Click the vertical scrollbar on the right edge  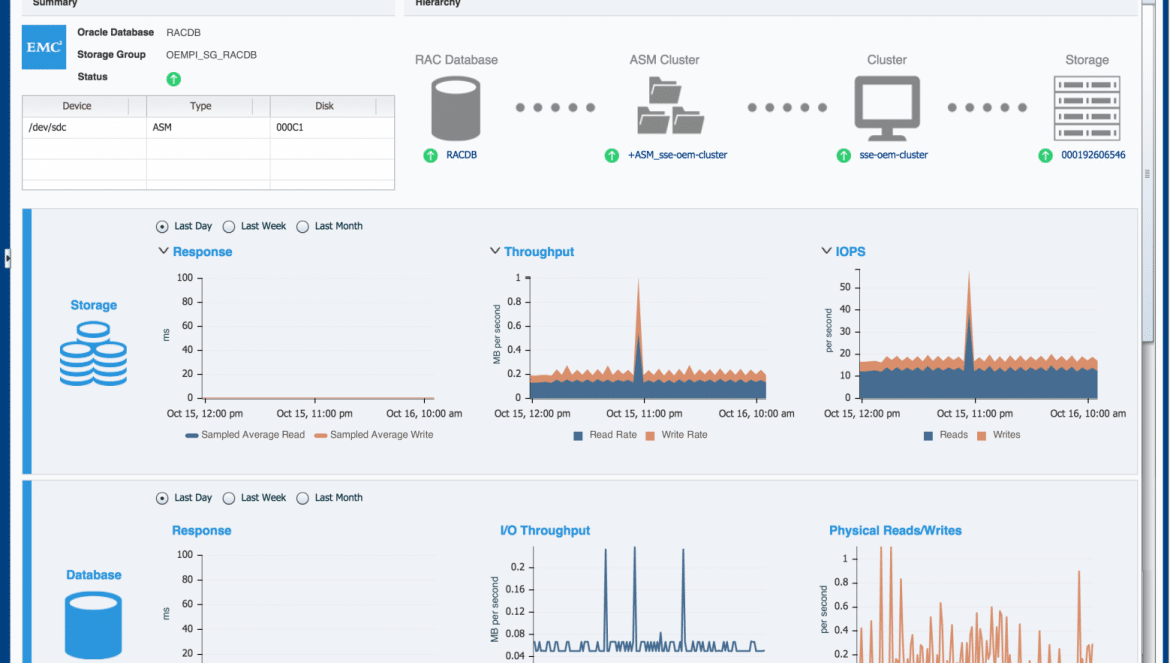[1148, 173]
